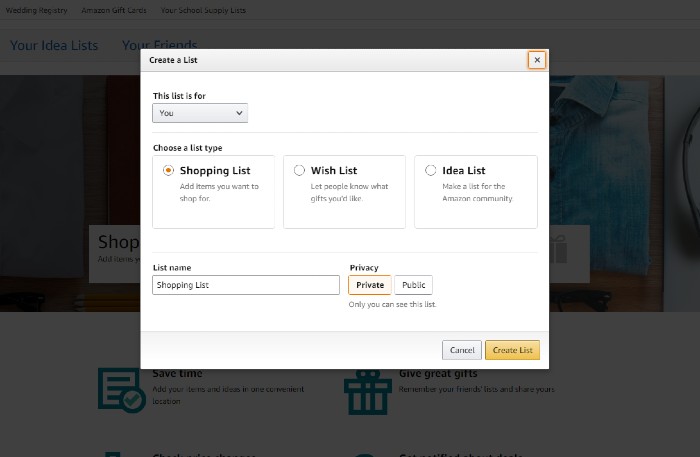Open the Amazon Gift Cards link
The image size is (700, 457).
(114, 10)
